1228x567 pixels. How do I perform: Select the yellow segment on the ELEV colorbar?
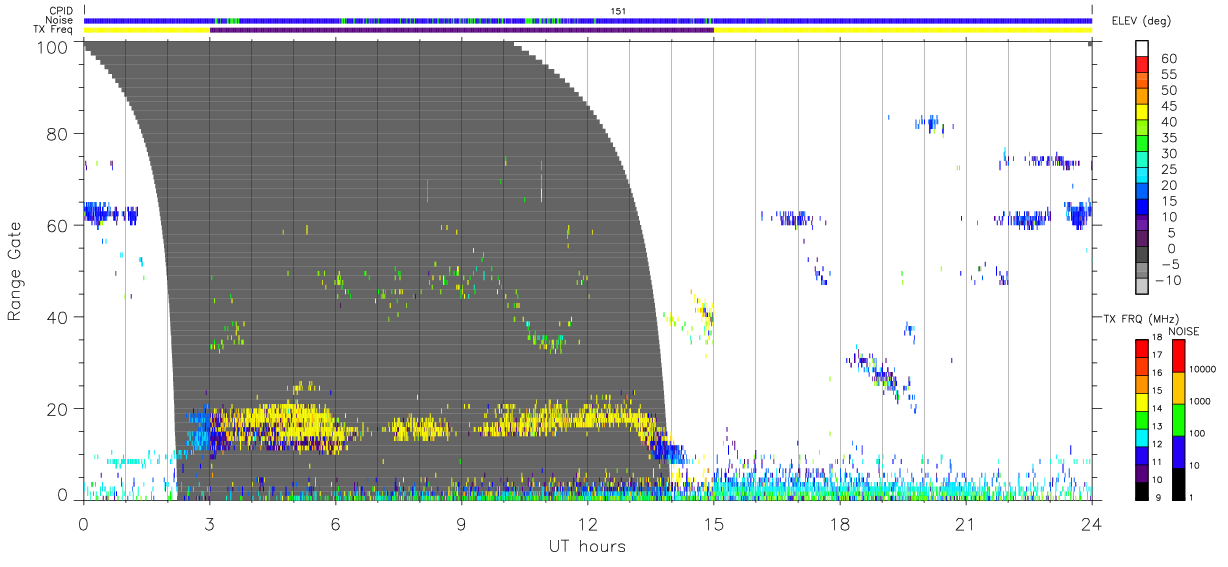tap(1144, 113)
